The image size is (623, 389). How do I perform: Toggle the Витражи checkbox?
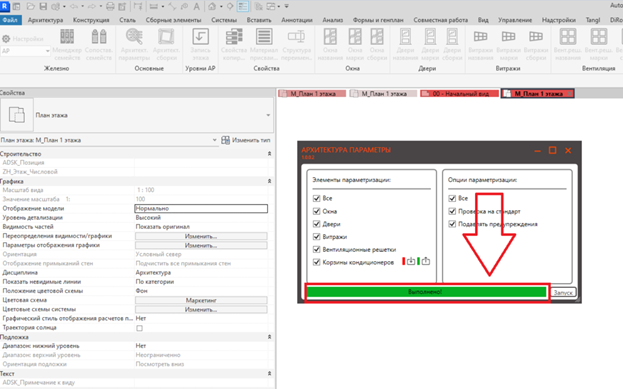click(316, 236)
